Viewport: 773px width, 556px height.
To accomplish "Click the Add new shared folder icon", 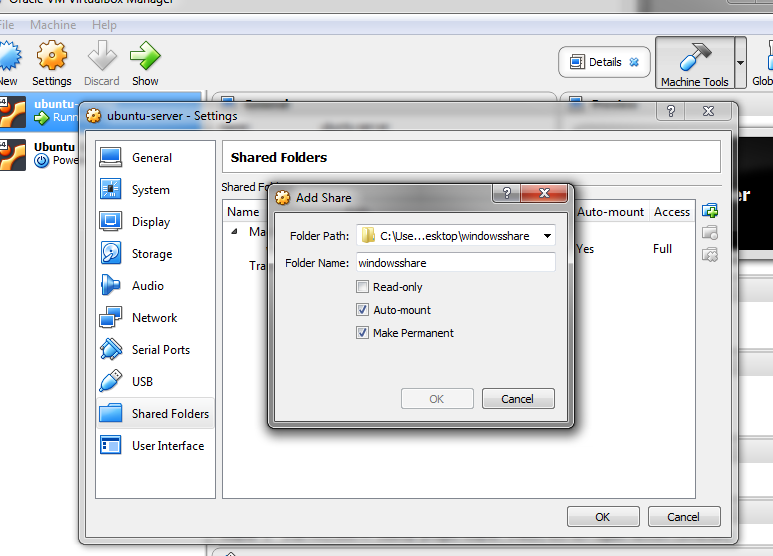I will pyautogui.click(x=710, y=211).
